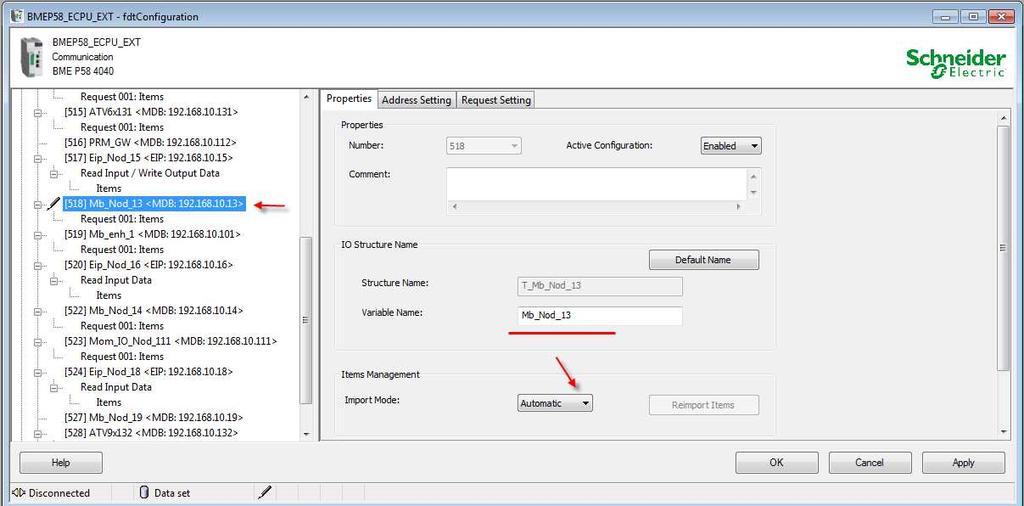The height and width of the screenshot is (506, 1024).
Task: Click the app icon in title bar
Action: (x=18, y=16)
